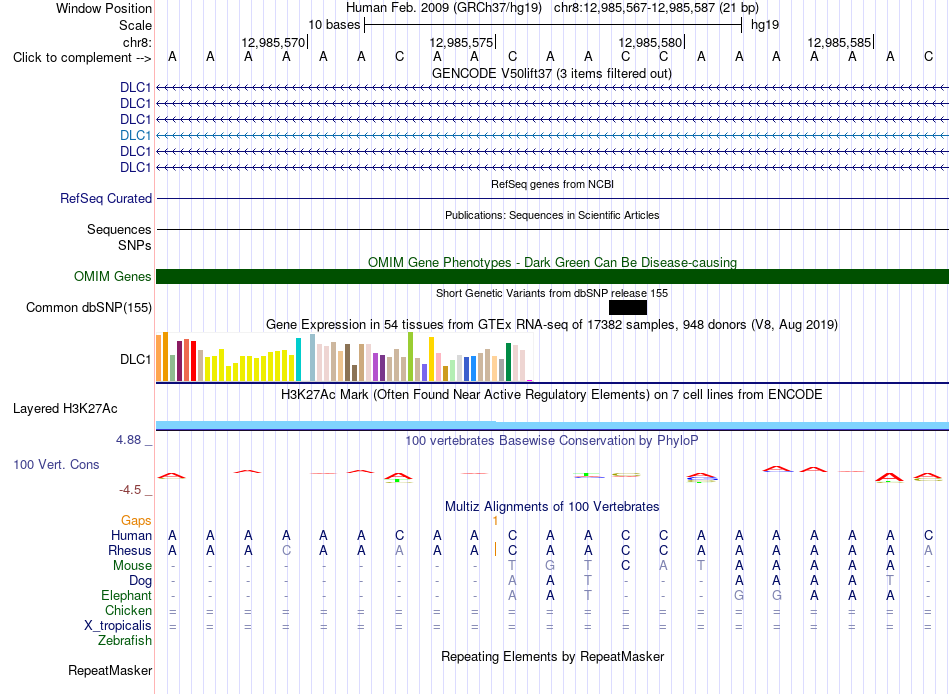Open the RefSeq Curated track label
Viewport: 950px width, 694px height.
click(x=106, y=198)
